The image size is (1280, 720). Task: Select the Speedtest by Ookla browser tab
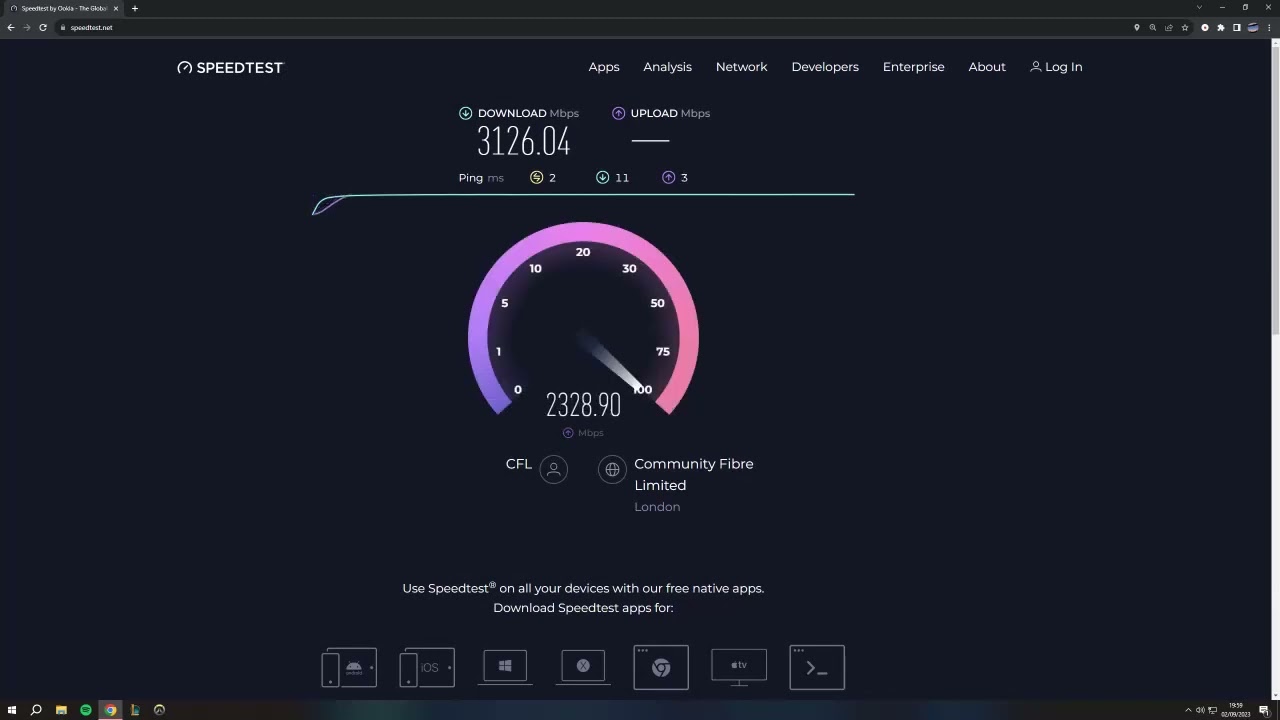coord(63,8)
